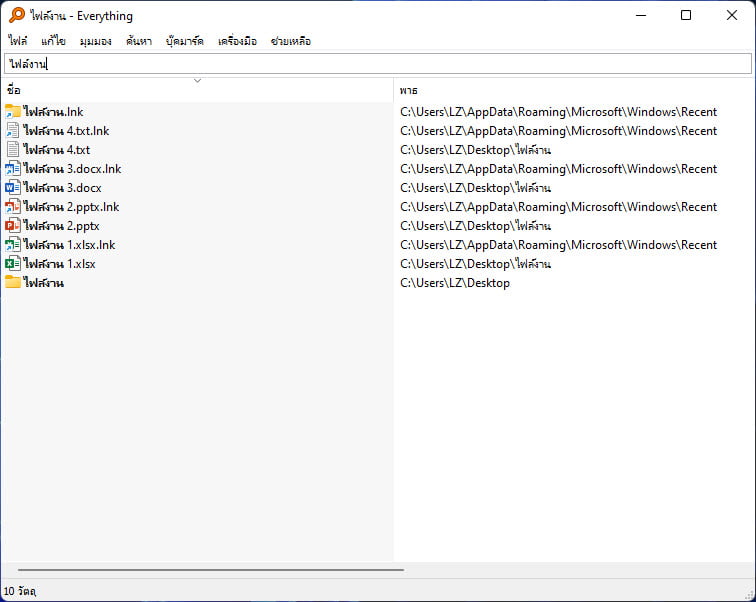Select file name ไฟล์งาน.lnk
This screenshot has height=602, width=756.
(x=54, y=112)
